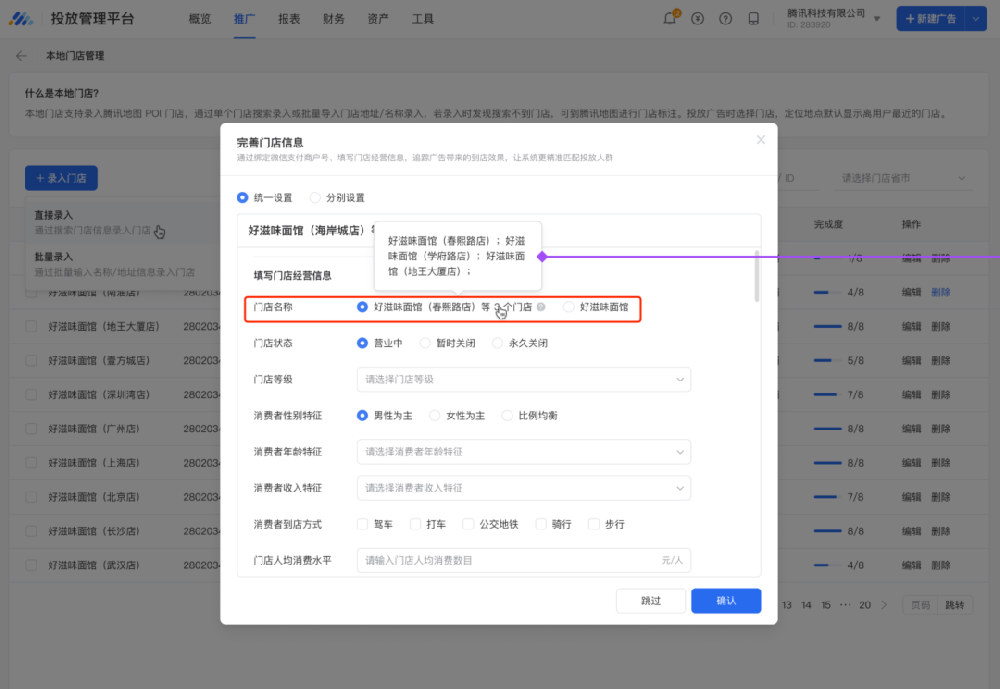Select the 分别设置 radio option
The height and width of the screenshot is (689, 1000).
click(316, 198)
